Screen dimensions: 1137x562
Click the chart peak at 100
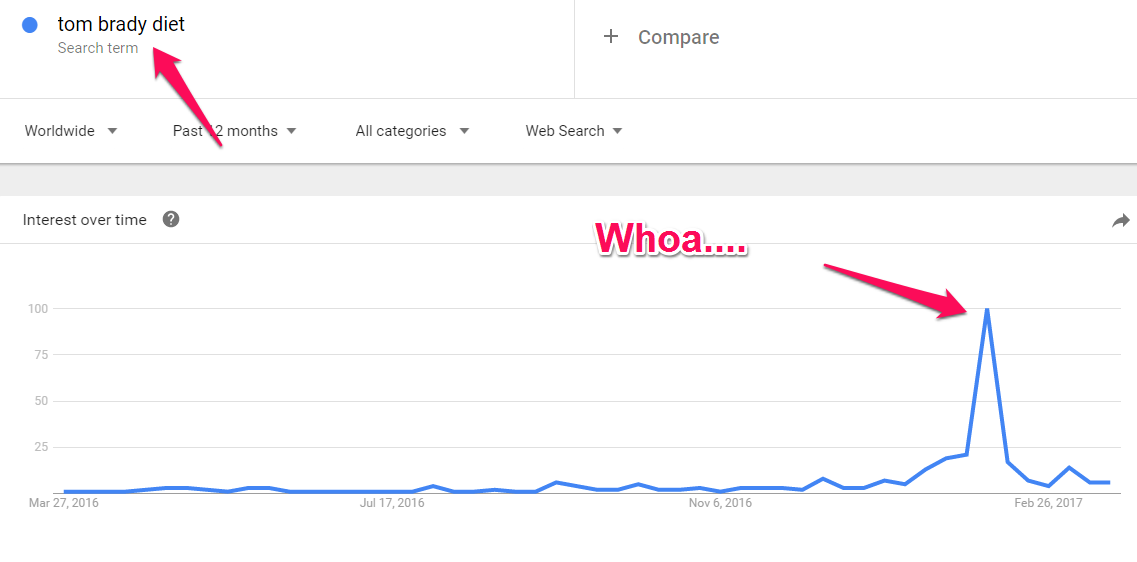986,309
